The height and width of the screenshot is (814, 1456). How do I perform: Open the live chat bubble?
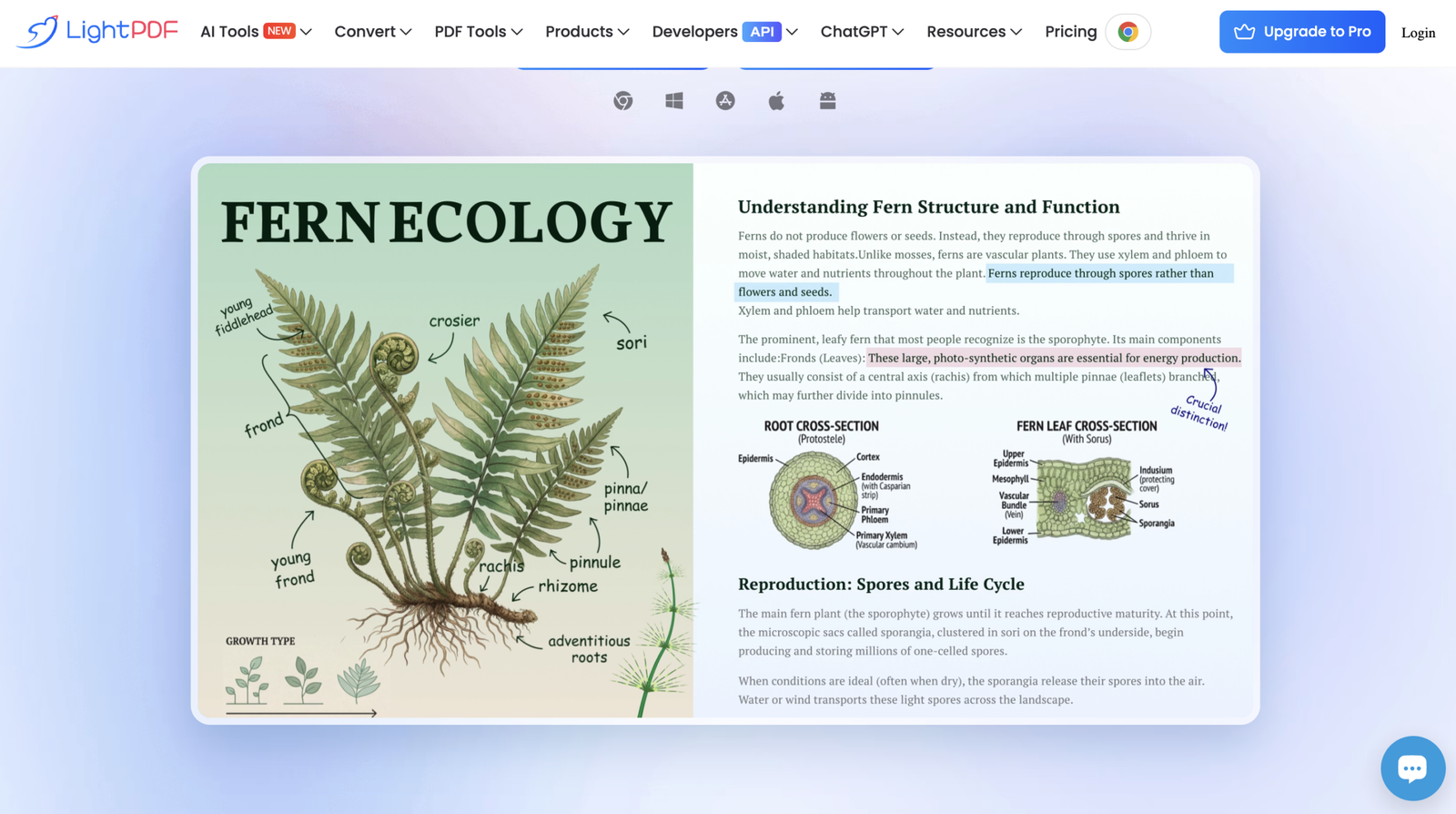tap(1412, 768)
